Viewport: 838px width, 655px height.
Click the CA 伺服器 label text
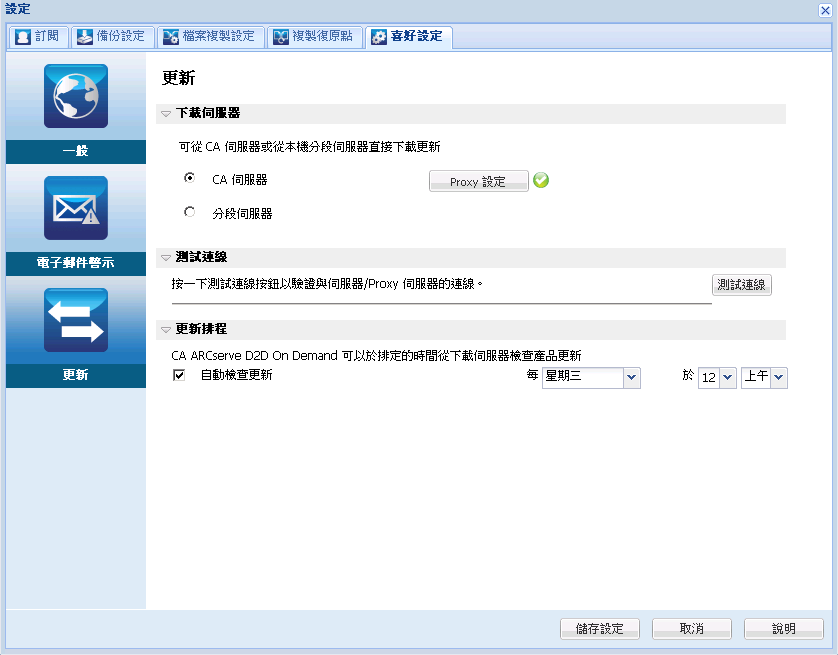tap(239, 180)
